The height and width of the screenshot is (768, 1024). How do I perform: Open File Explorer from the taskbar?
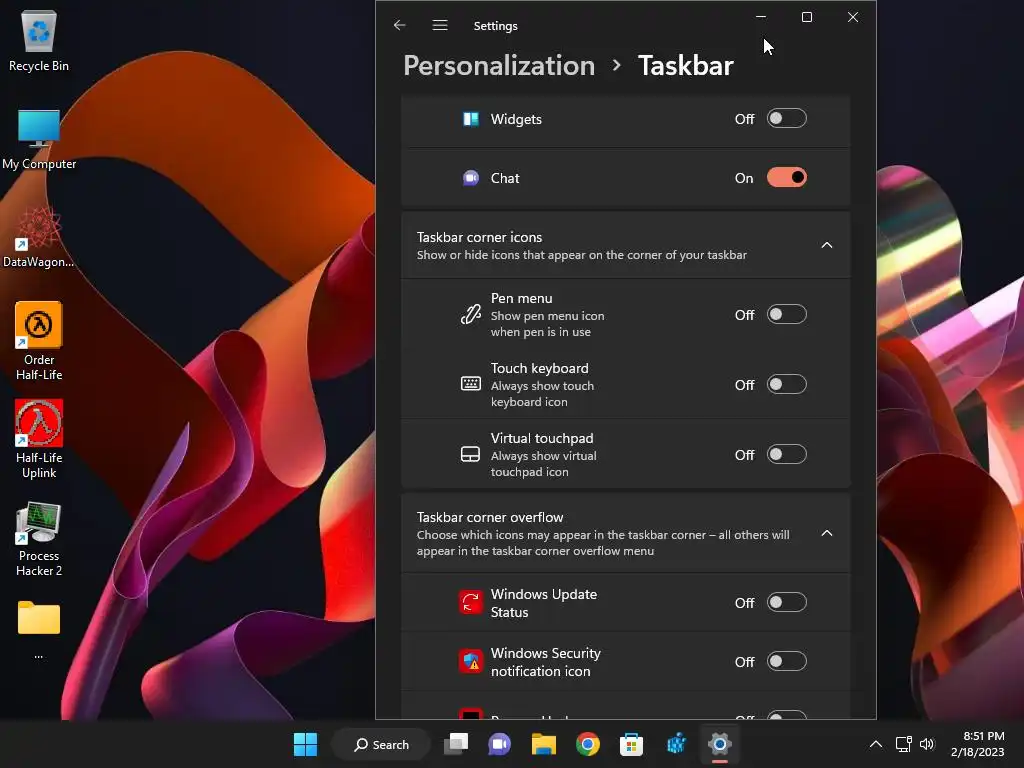(x=543, y=744)
